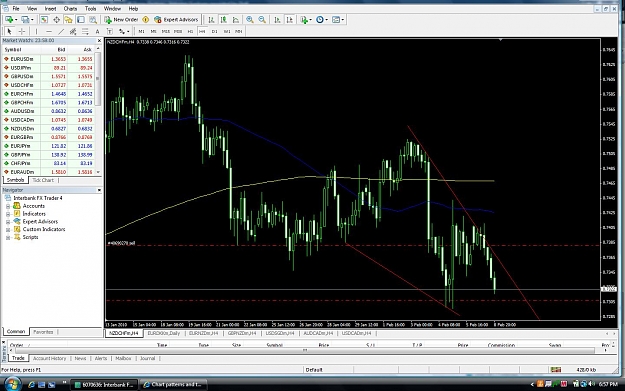The height and width of the screenshot is (391, 625).
Task: Open the Charts menu
Action: pyautogui.click(x=70, y=8)
